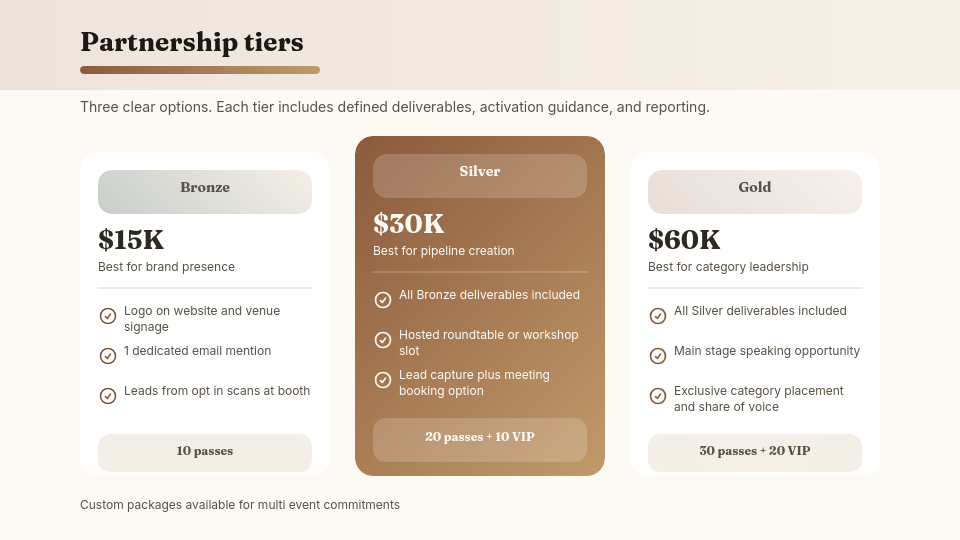Click the $60K price text
This screenshot has height=540, width=960.
click(684, 240)
